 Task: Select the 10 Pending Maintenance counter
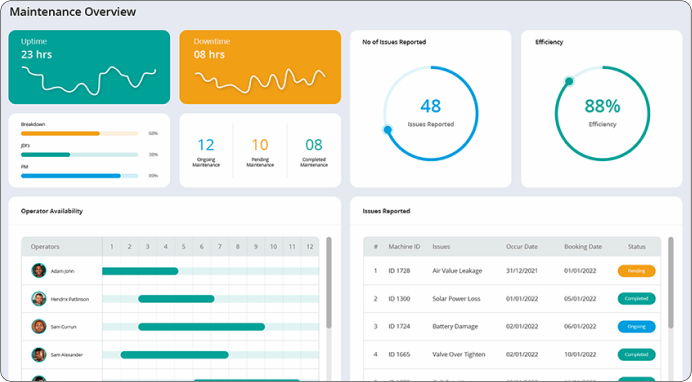(x=260, y=152)
